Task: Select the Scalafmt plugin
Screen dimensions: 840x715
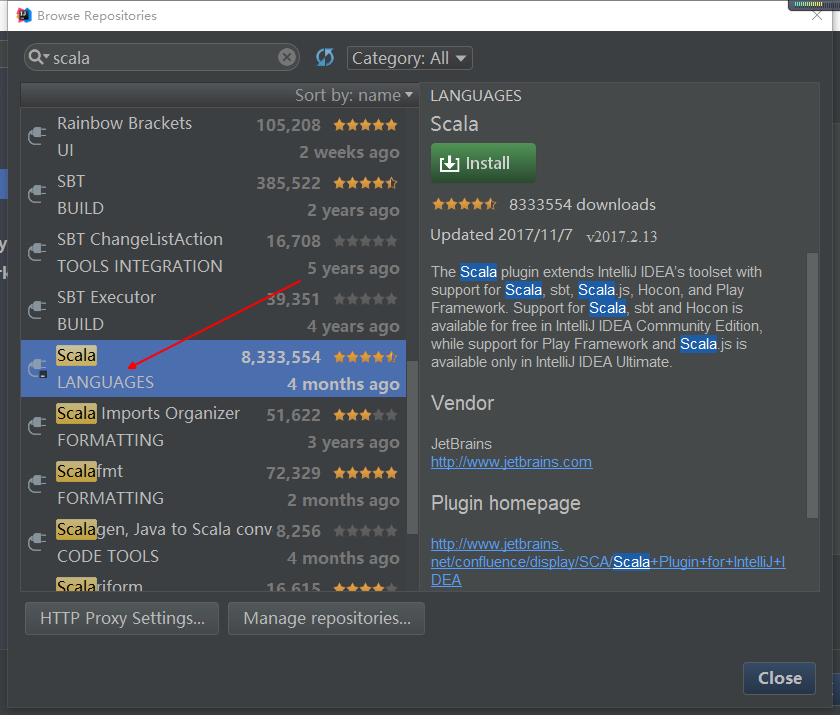Action: (213, 484)
